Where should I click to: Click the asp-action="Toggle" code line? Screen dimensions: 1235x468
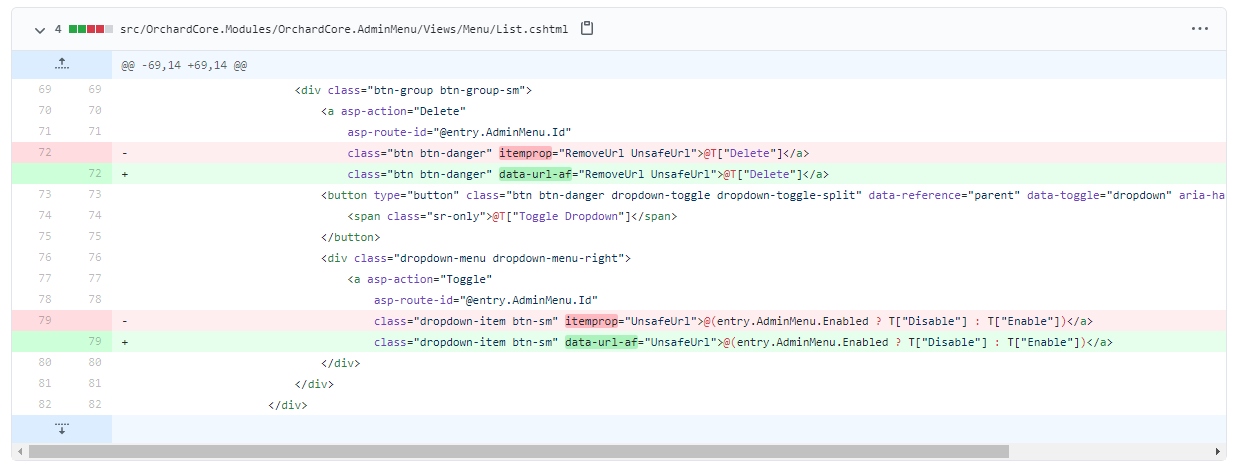(420, 279)
